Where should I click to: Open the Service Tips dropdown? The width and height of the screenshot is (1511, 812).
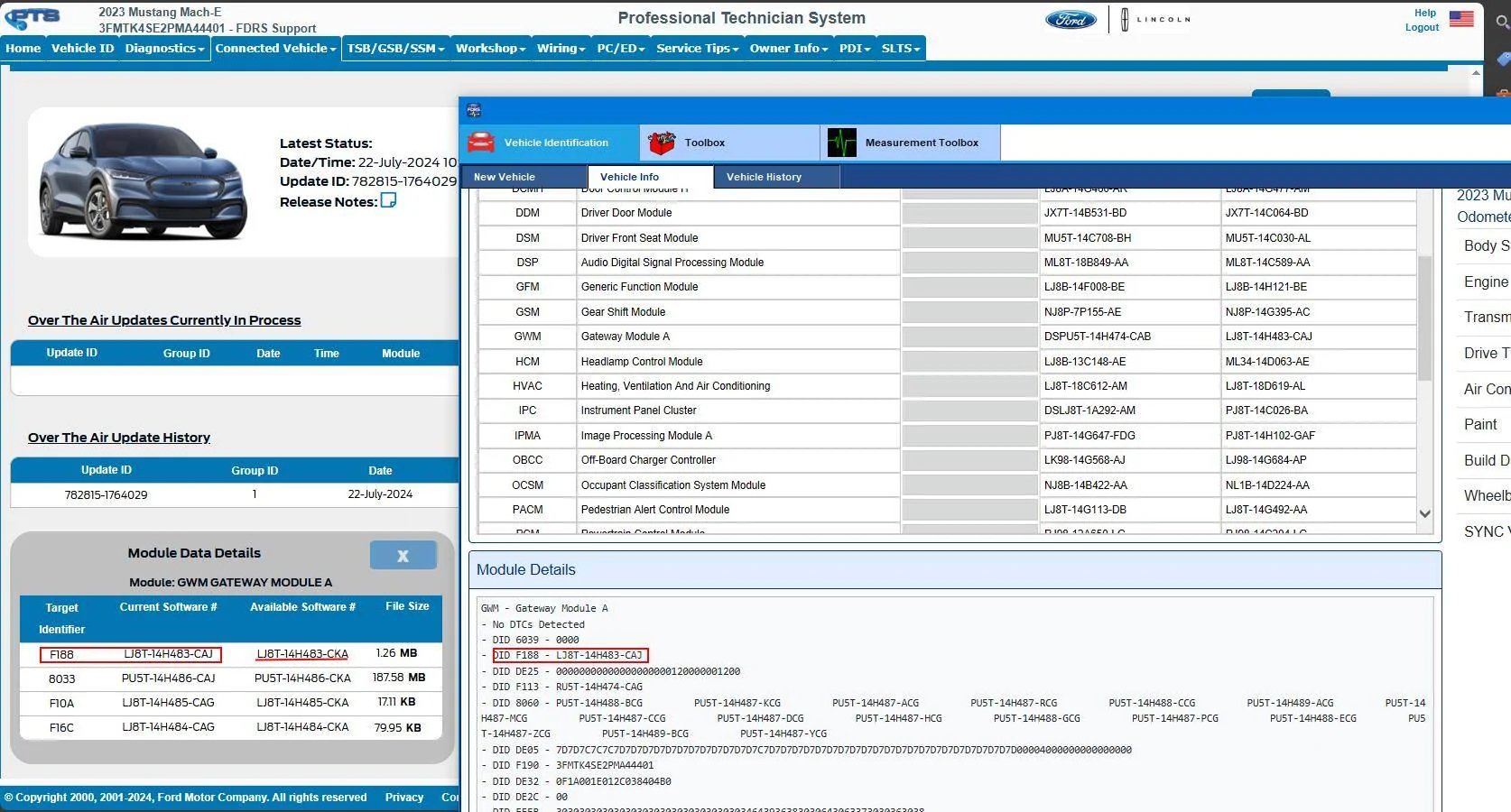click(x=697, y=49)
